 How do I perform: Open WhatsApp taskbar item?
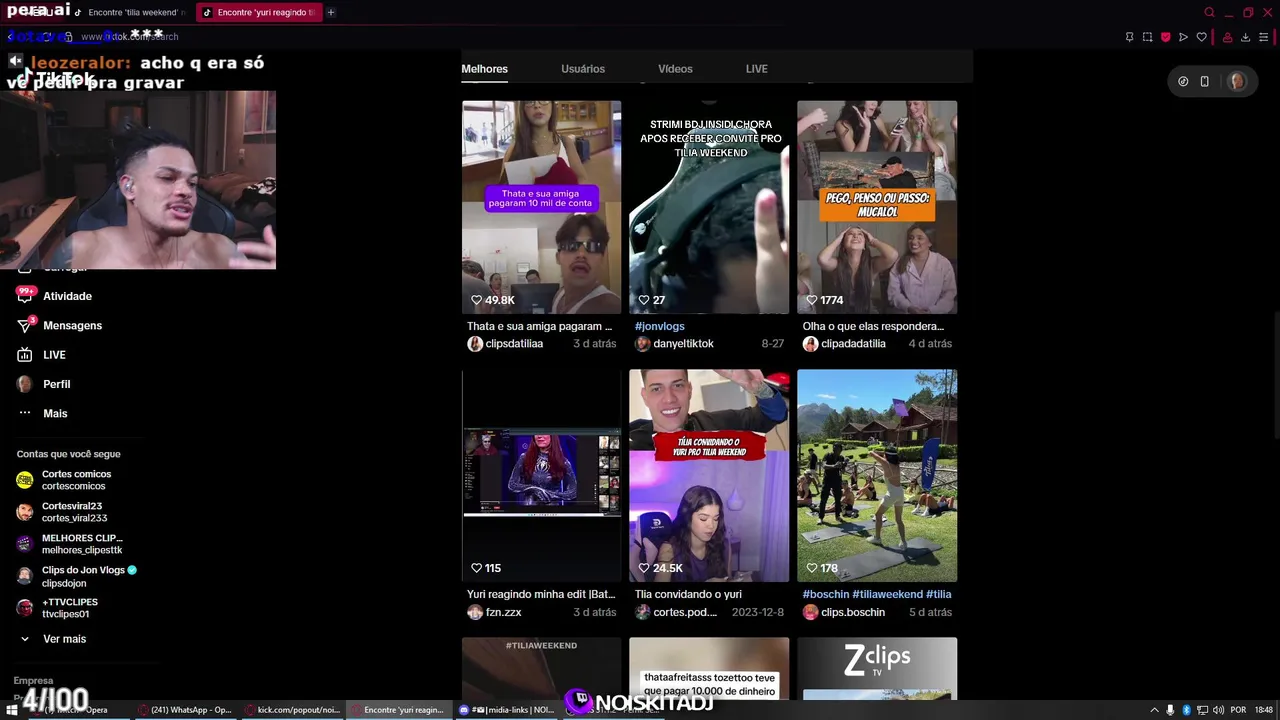pyautogui.click(x=185, y=710)
